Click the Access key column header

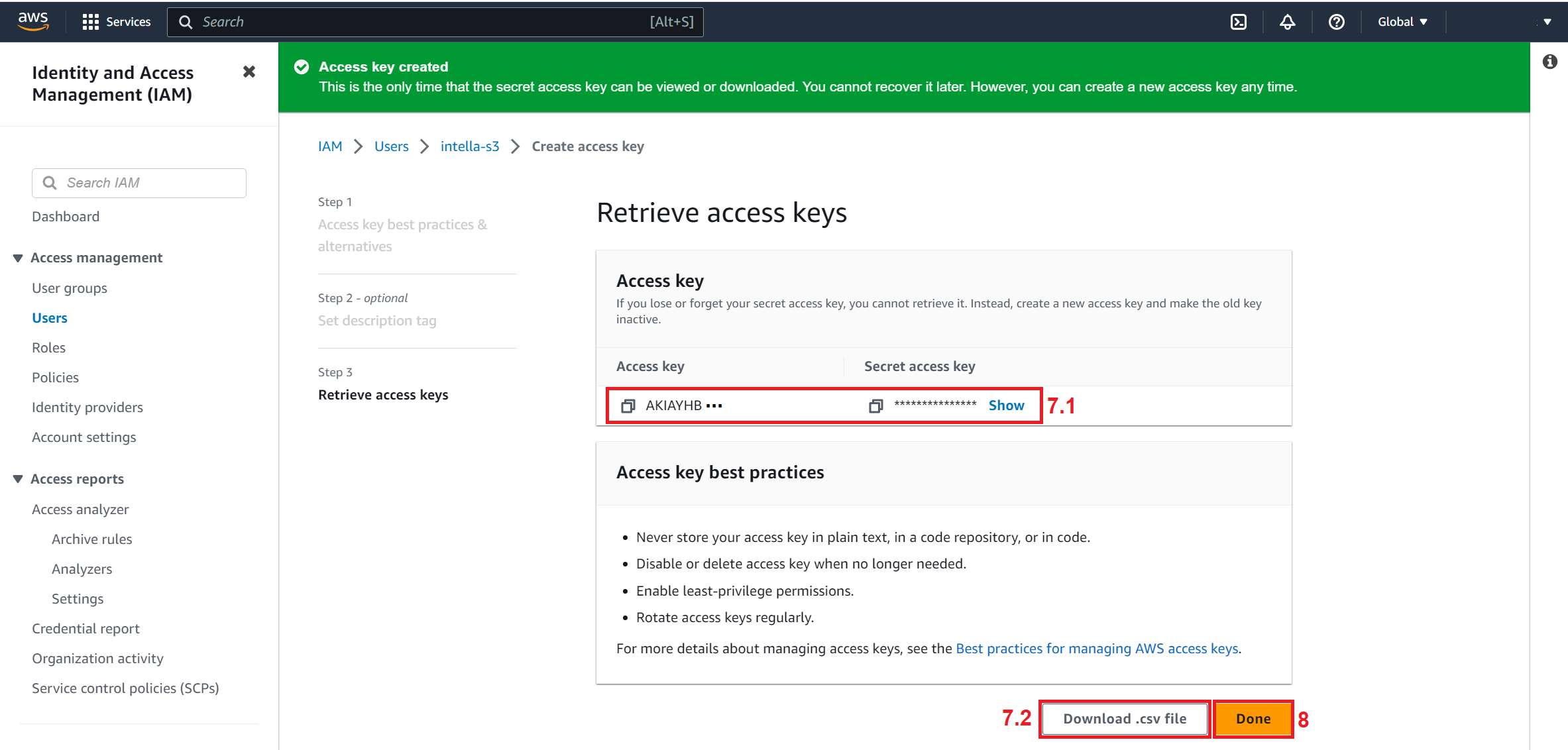click(650, 366)
